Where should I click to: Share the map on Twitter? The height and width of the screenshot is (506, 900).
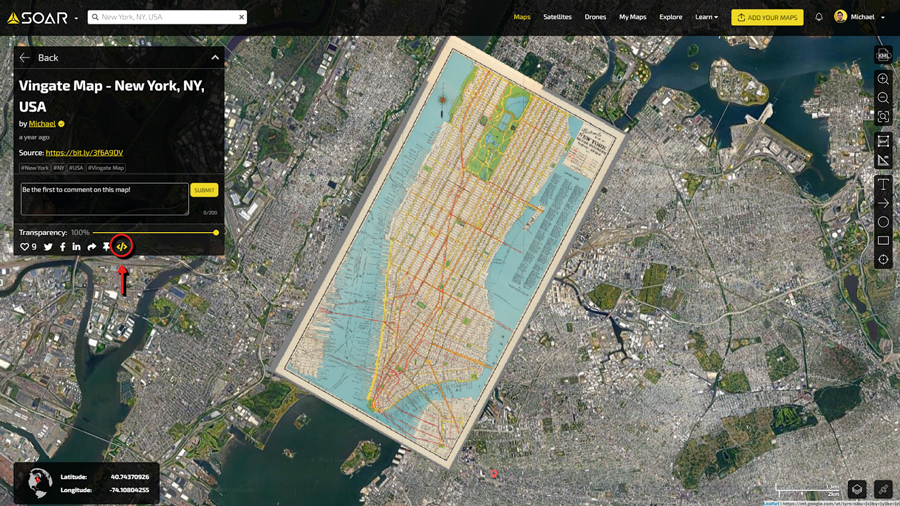tap(48, 247)
